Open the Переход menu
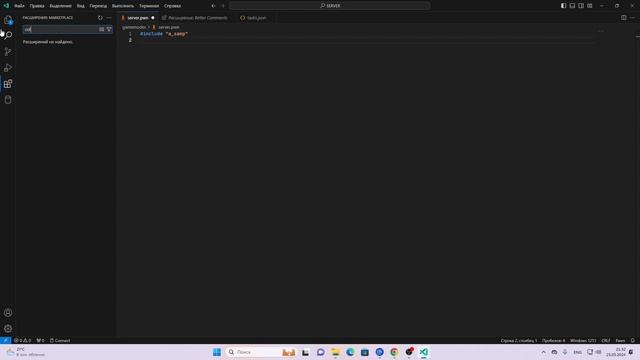Image resolution: width=640 pixels, height=360 pixels. point(98,6)
